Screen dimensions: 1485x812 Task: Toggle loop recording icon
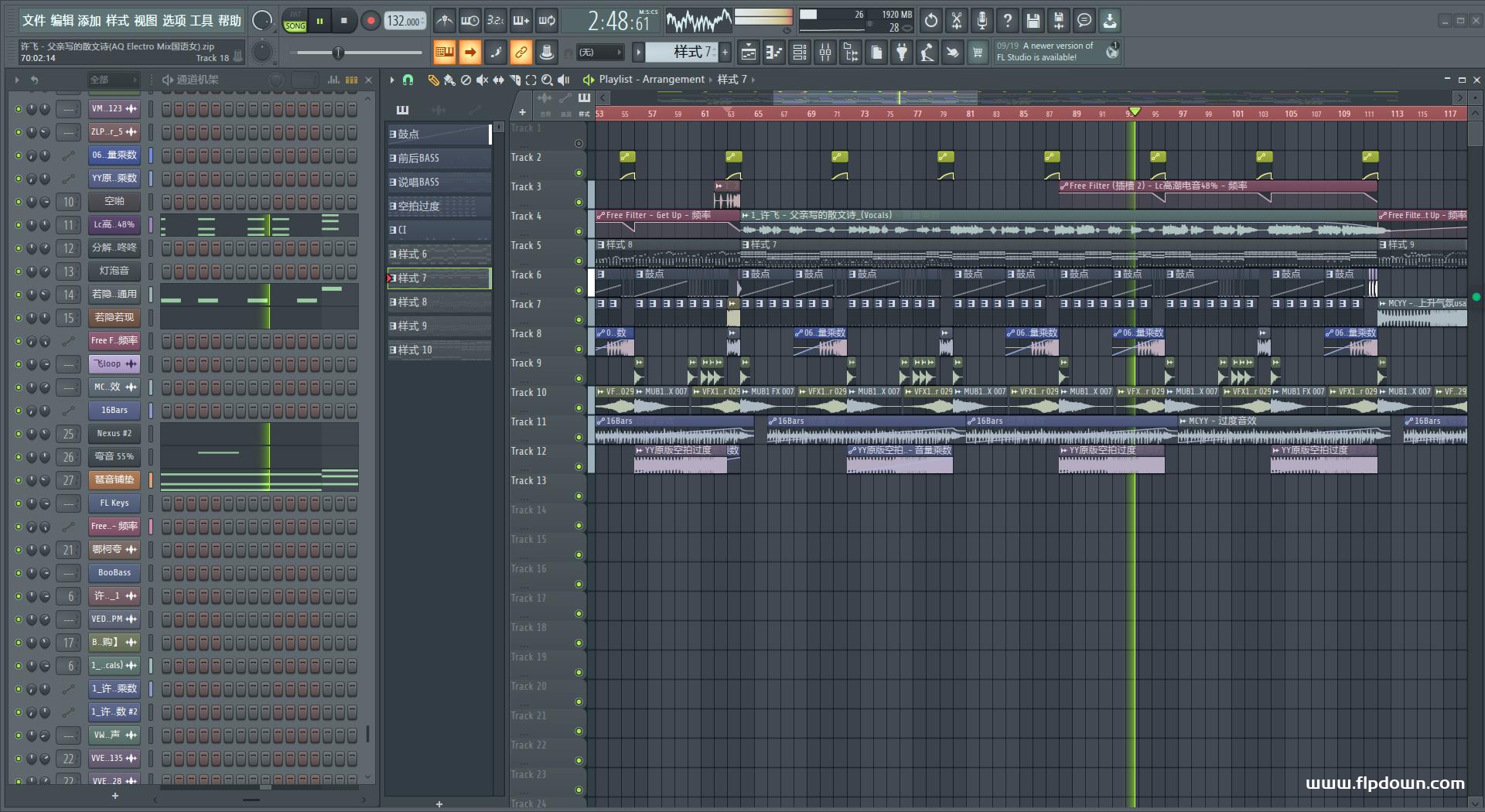click(547, 21)
